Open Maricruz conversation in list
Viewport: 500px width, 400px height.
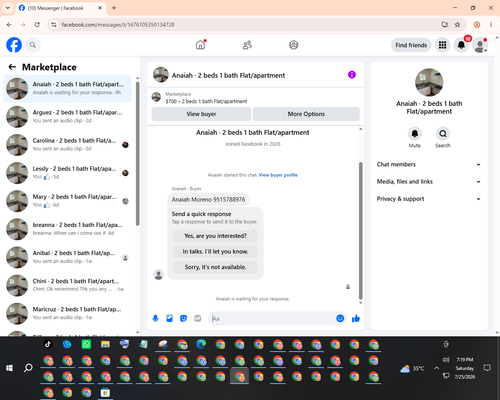pos(68,313)
